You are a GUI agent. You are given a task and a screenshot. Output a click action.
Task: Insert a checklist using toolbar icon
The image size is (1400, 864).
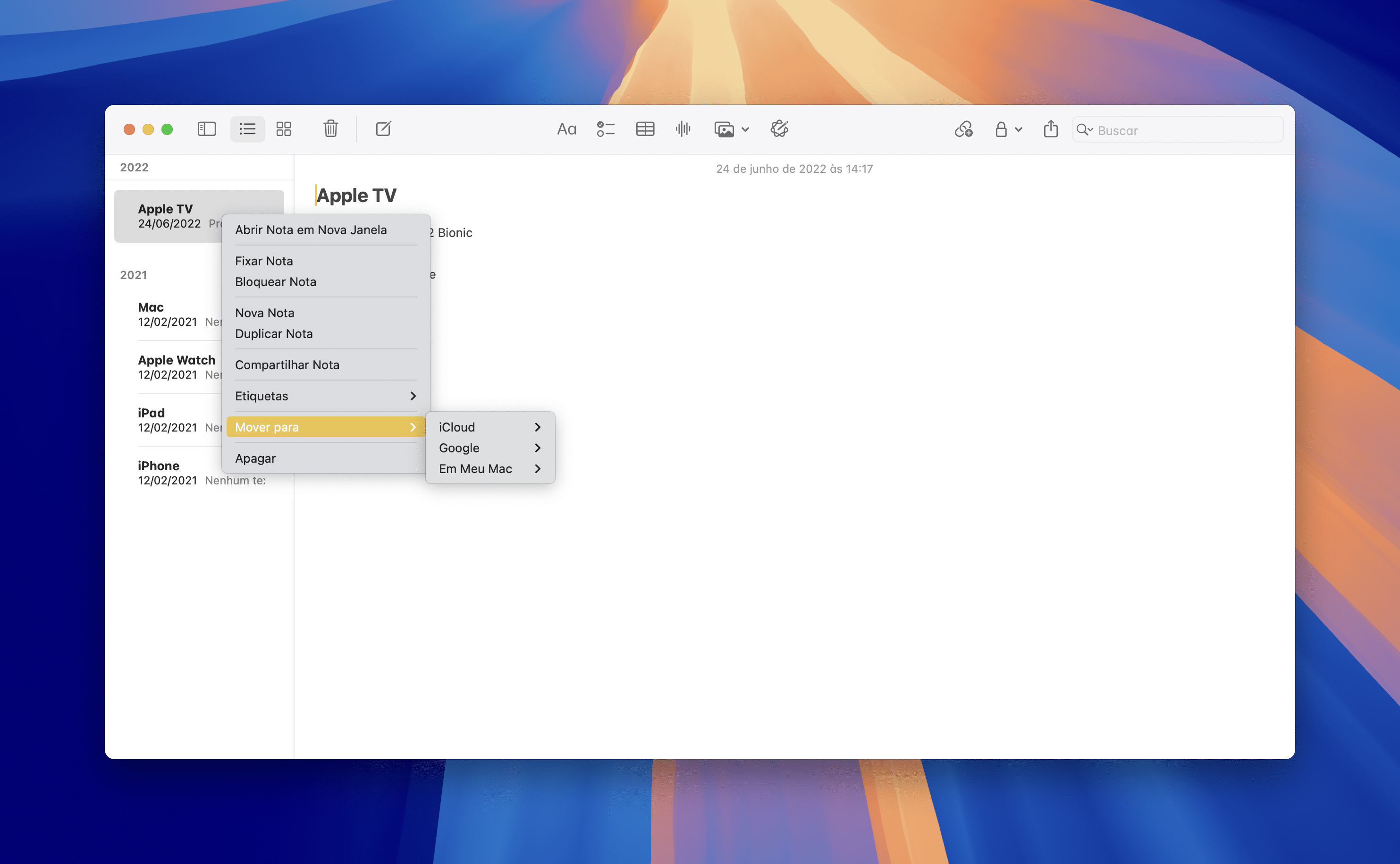tap(606, 129)
